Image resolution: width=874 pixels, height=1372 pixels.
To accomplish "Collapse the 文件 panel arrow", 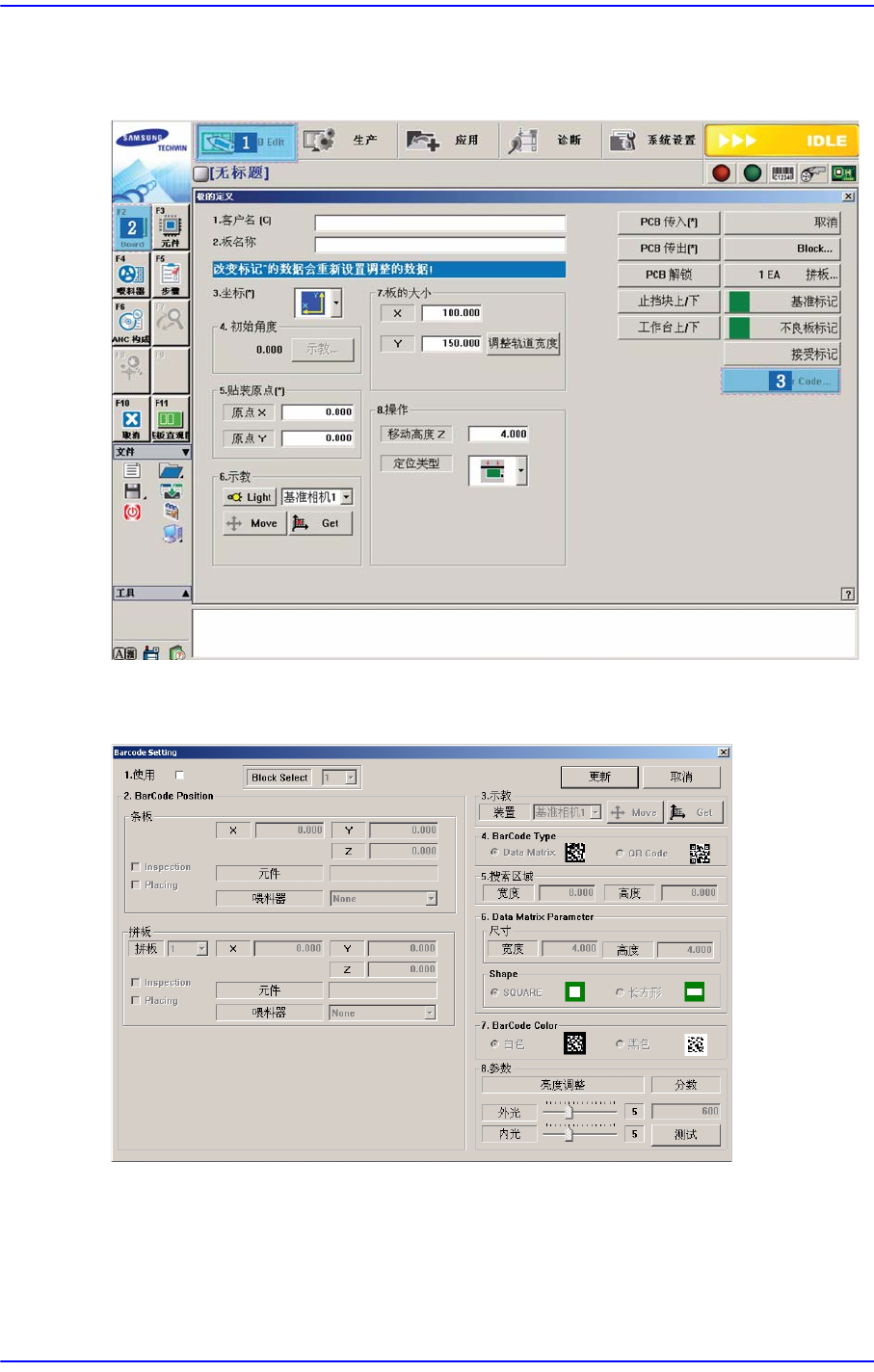I will (x=186, y=452).
